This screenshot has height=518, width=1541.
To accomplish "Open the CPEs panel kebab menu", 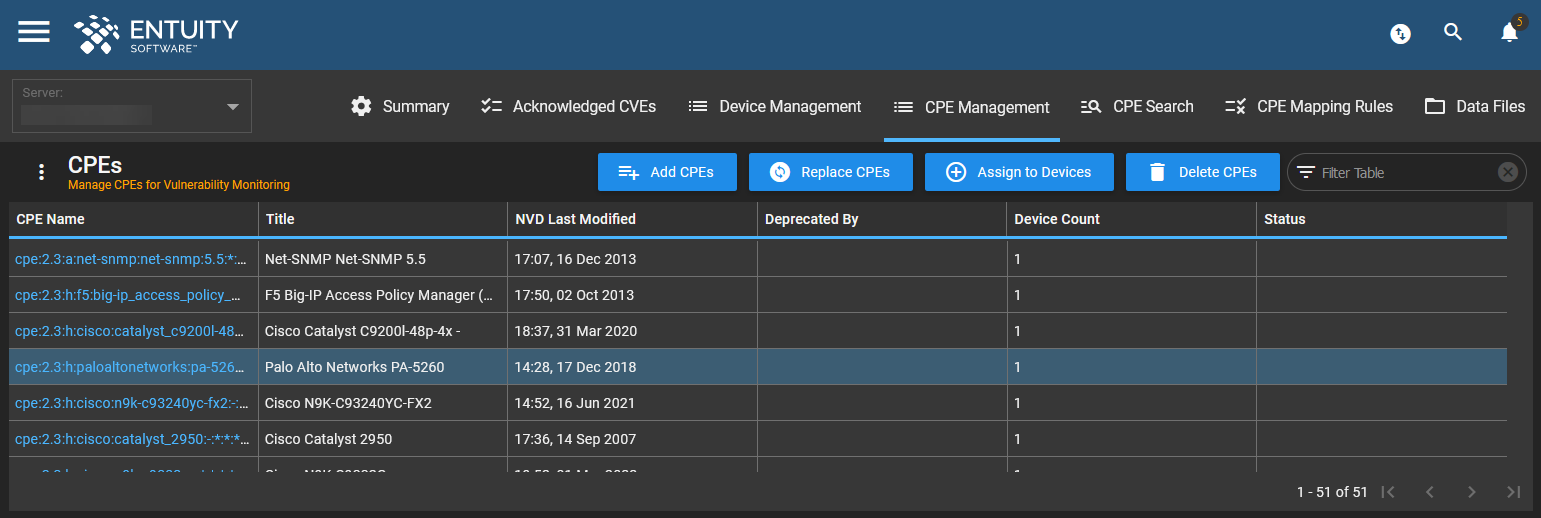I will coord(41,172).
